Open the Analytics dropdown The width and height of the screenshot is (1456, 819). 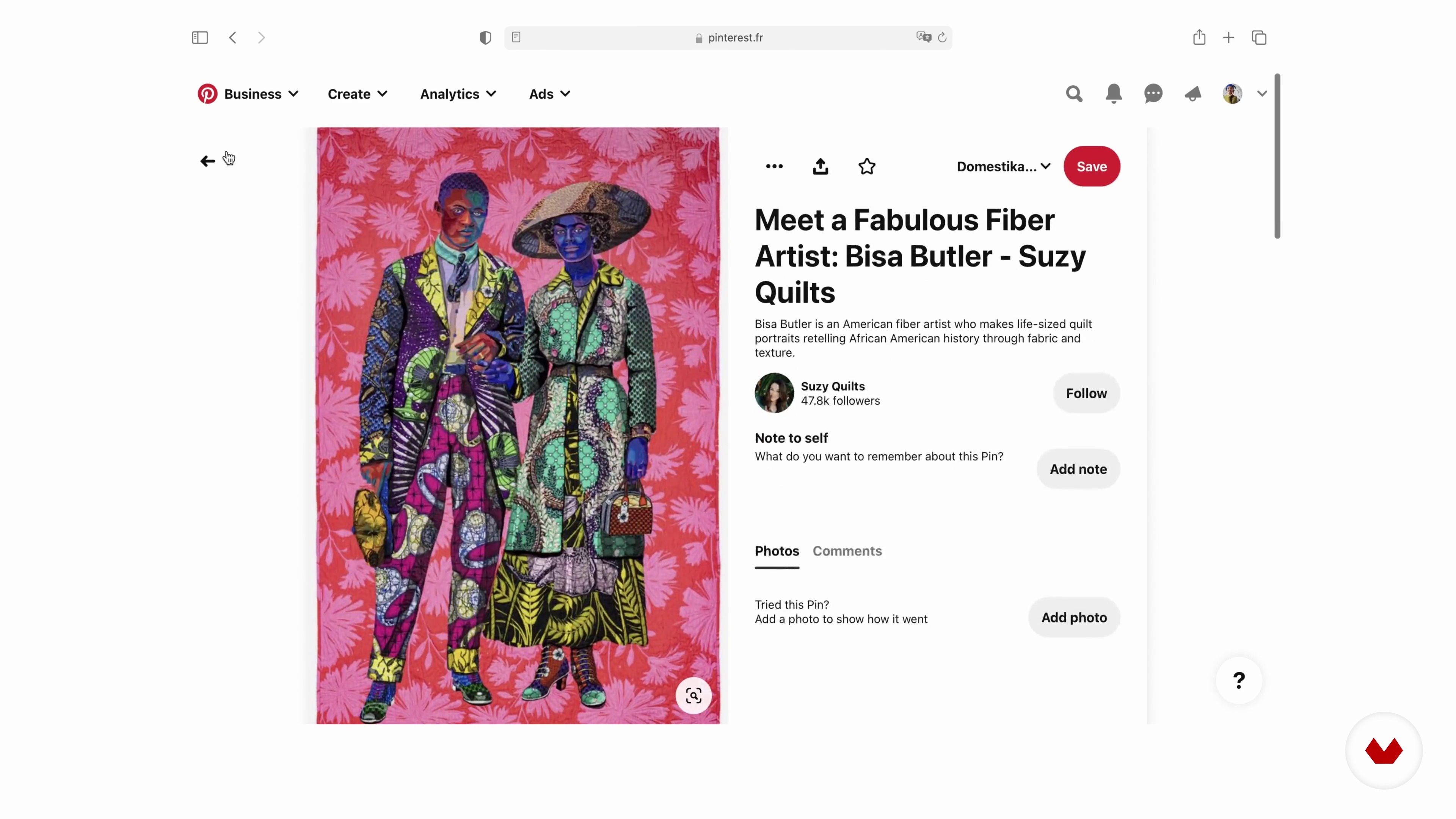[x=458, y=94]
